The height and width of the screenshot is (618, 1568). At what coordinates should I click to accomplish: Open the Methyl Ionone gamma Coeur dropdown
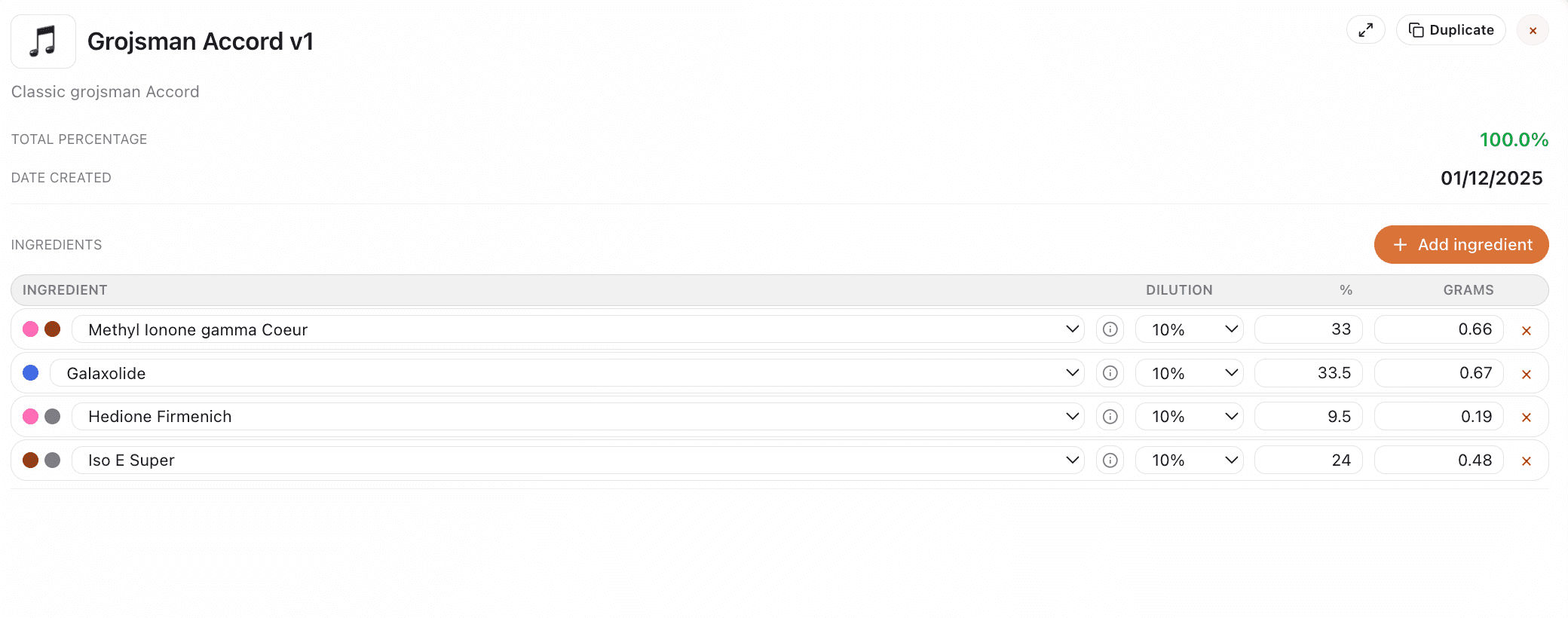click(x=1071, y=329)
